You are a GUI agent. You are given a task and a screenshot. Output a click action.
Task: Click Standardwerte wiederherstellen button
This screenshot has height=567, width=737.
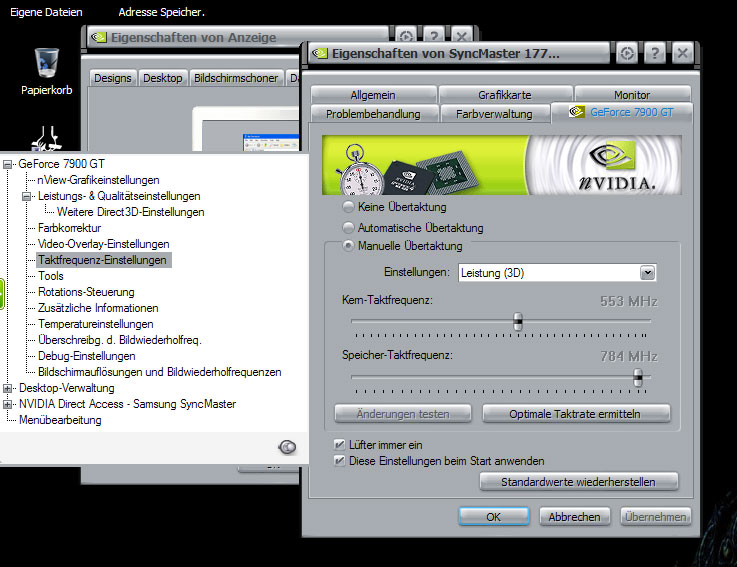click(x=579, y=482)
